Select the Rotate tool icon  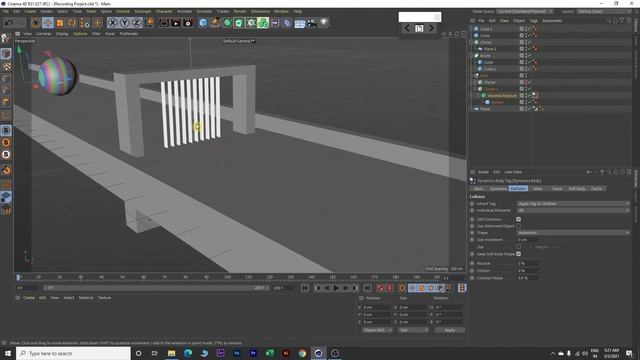point(72,23)
